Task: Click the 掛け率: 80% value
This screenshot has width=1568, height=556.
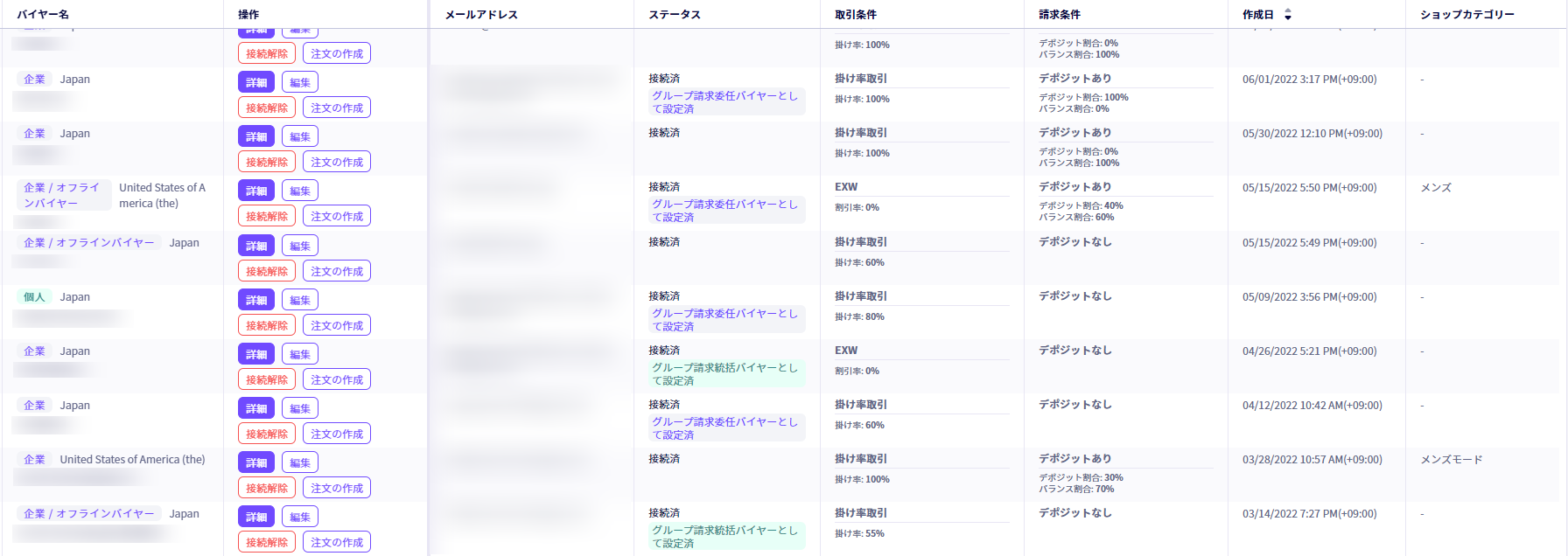Action: point(859,316)
